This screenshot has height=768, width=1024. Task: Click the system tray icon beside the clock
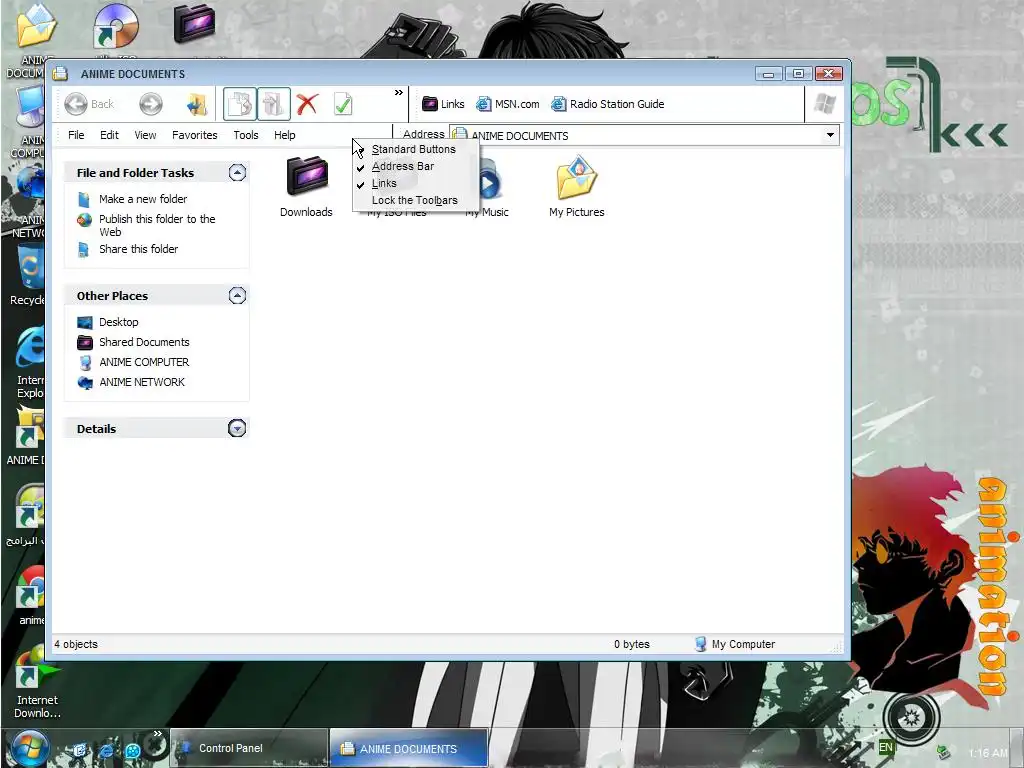click(943, 752)
